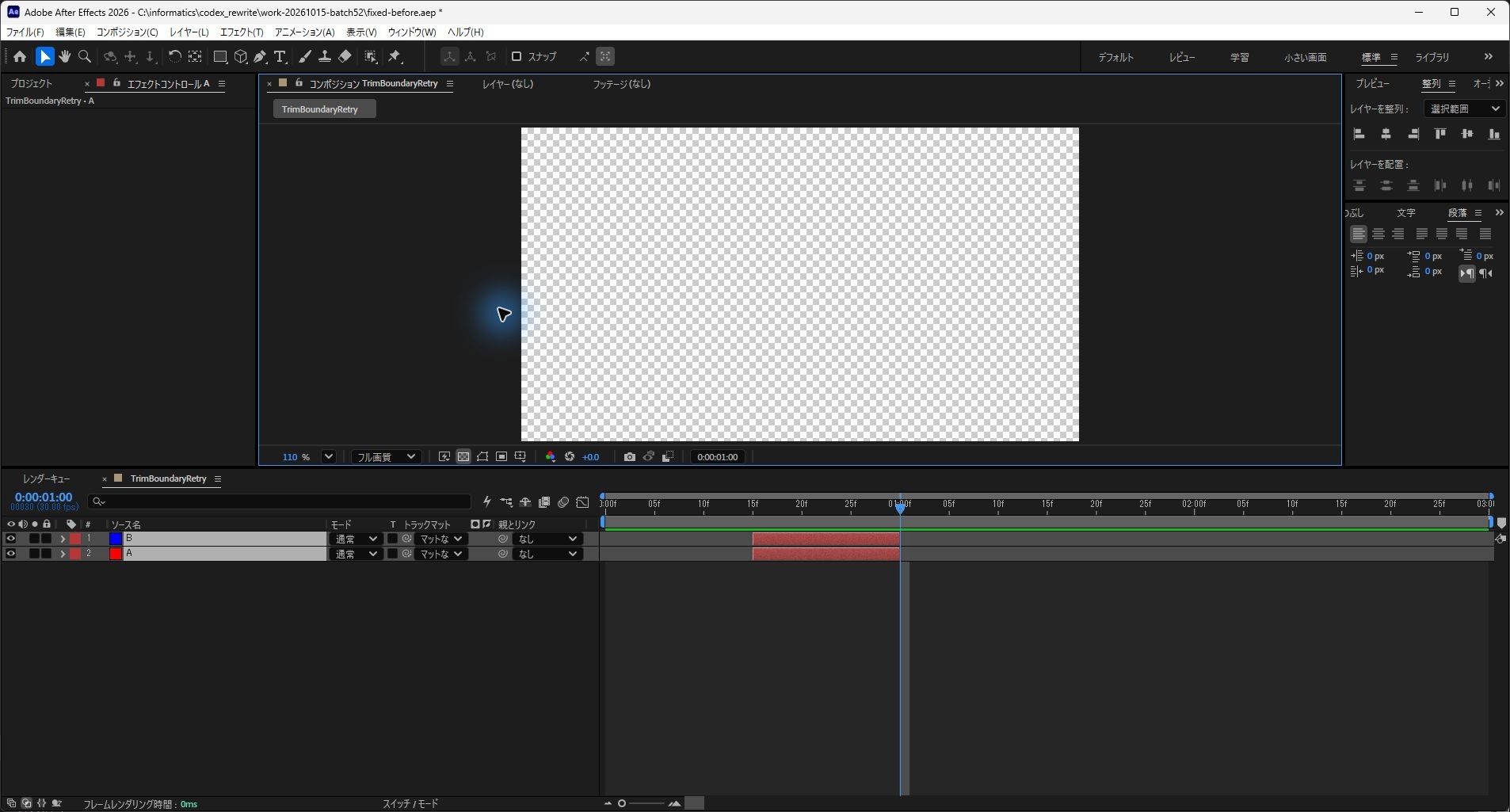Click the blue color swatch of layer B
Viewport: 1510px width, 812px height.
tap(116, 539)
